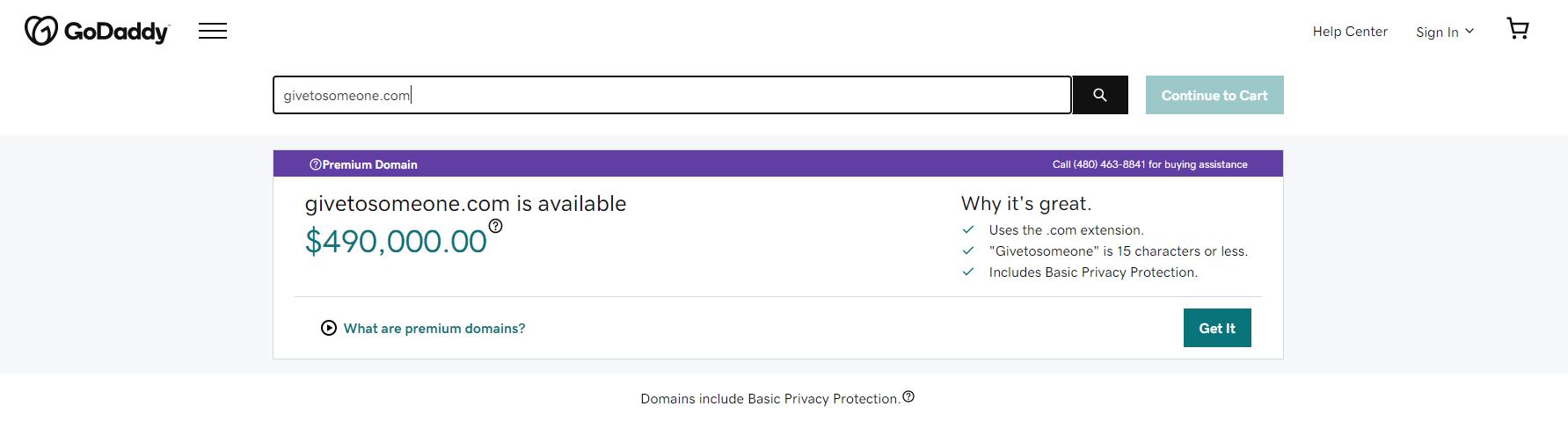Expand the Sign In dropdown
The width and height of the screenshot is (1568, 428).
click(1444, 32)
